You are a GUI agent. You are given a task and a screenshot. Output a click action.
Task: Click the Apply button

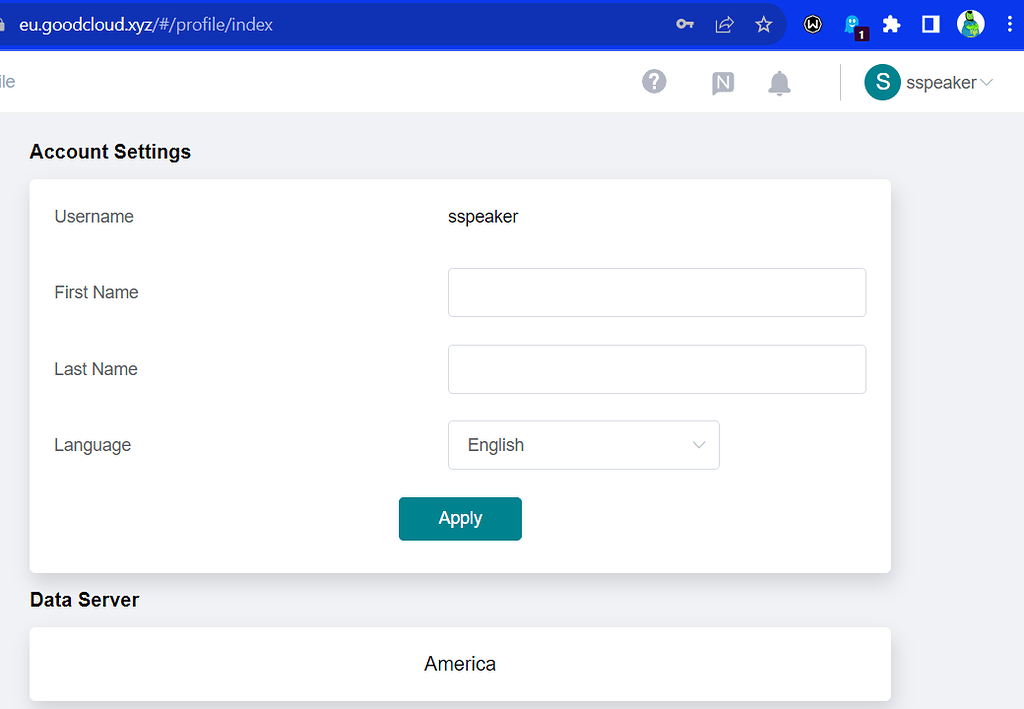460,519
